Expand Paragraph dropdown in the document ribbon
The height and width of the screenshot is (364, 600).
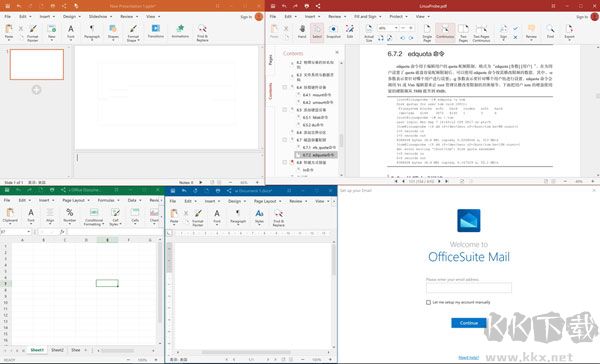tap(238, 225)
